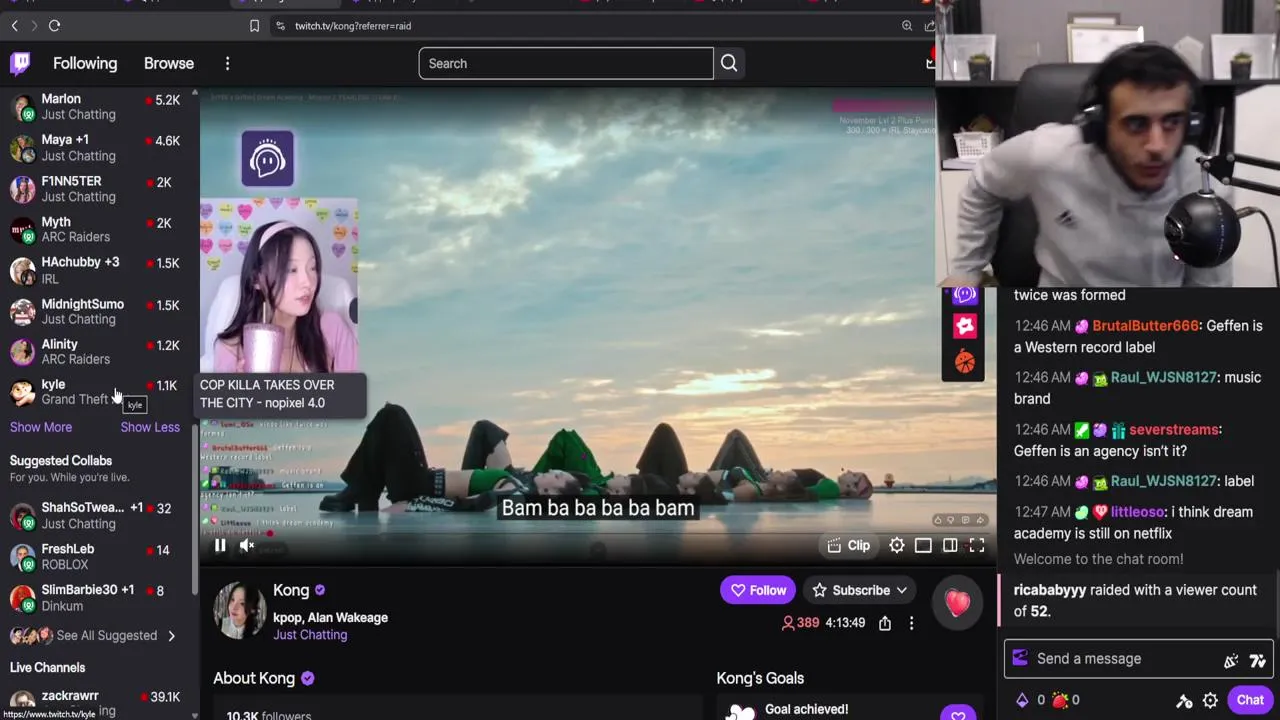1280x720 pixels.
Task: Click severstreams username in chat
Action: pos(1174,430)
